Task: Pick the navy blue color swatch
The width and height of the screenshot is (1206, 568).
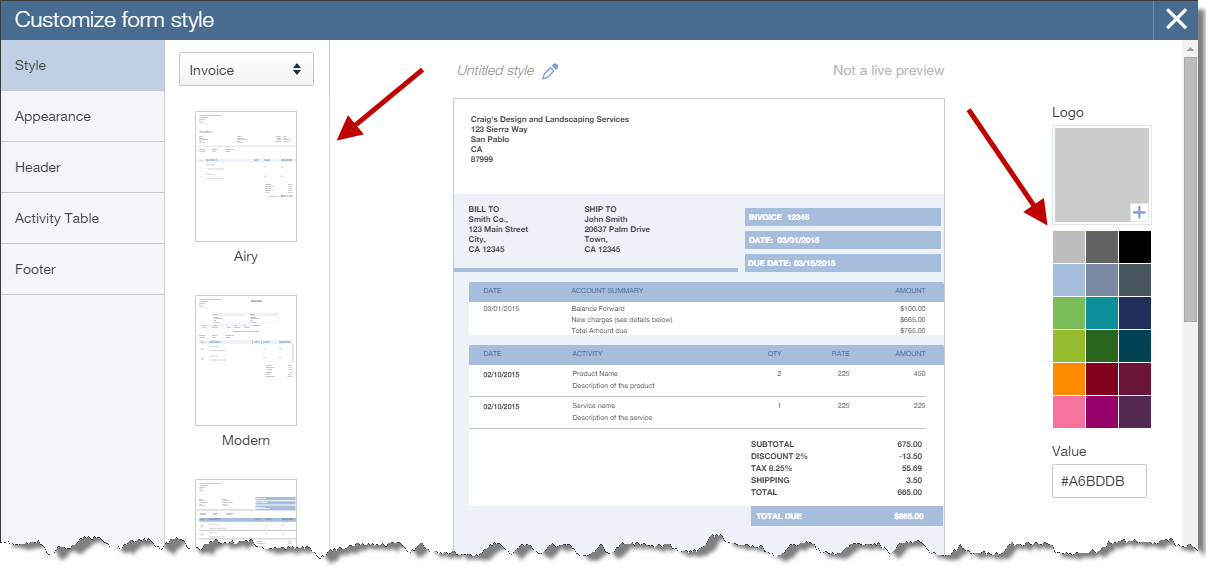Action: click(1135, 313)
